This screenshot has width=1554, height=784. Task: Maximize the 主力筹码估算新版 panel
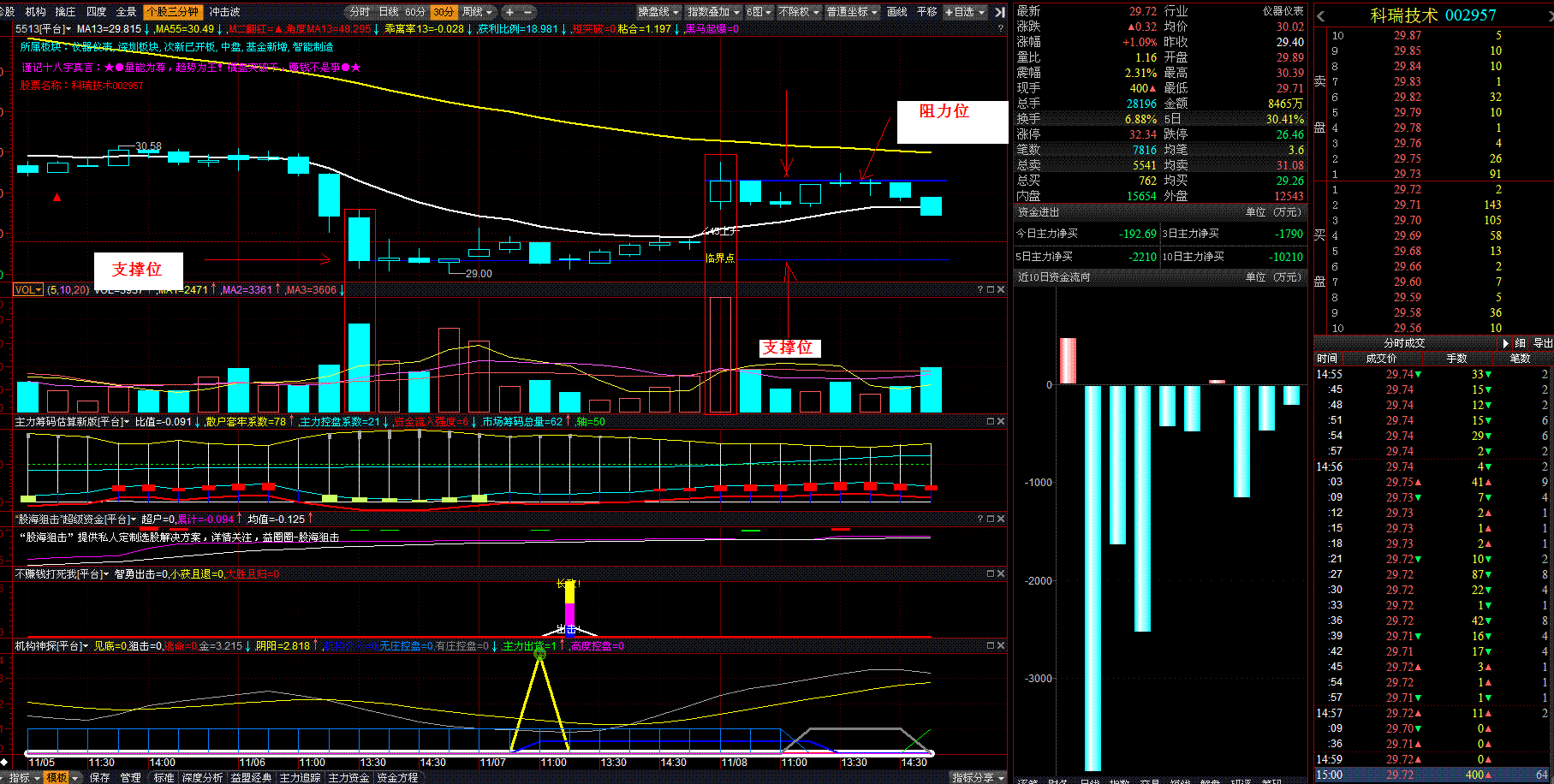991,421
